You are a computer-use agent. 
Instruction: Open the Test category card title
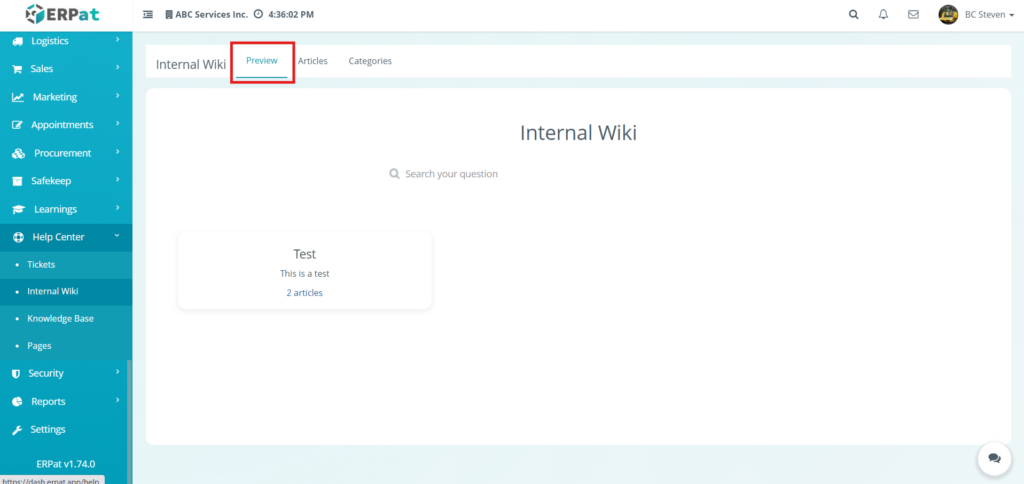pyautogui.click(x=304, y=254)
